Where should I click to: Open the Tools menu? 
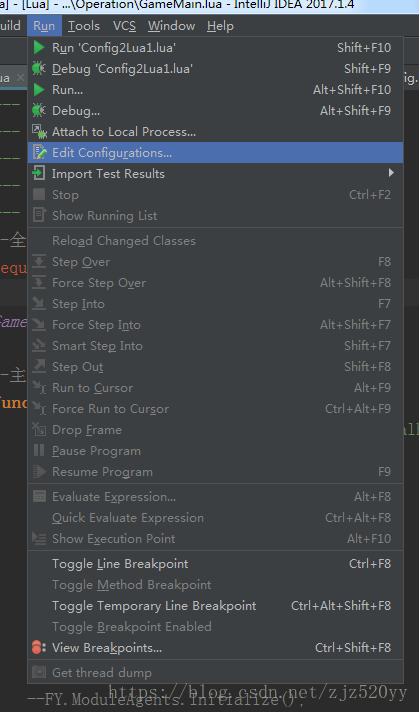click(84, 26)
